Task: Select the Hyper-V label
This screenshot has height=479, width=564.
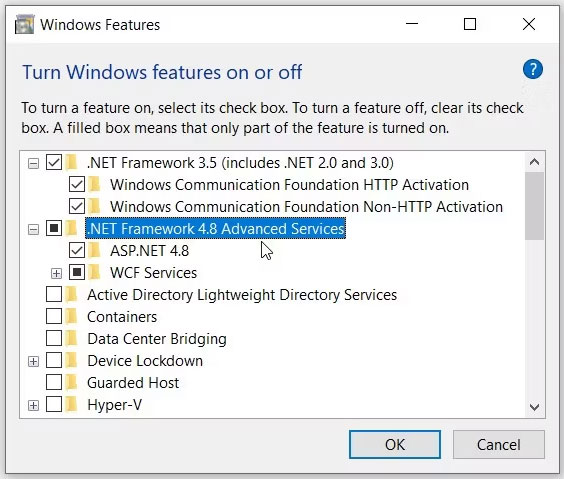Action: 114,405
